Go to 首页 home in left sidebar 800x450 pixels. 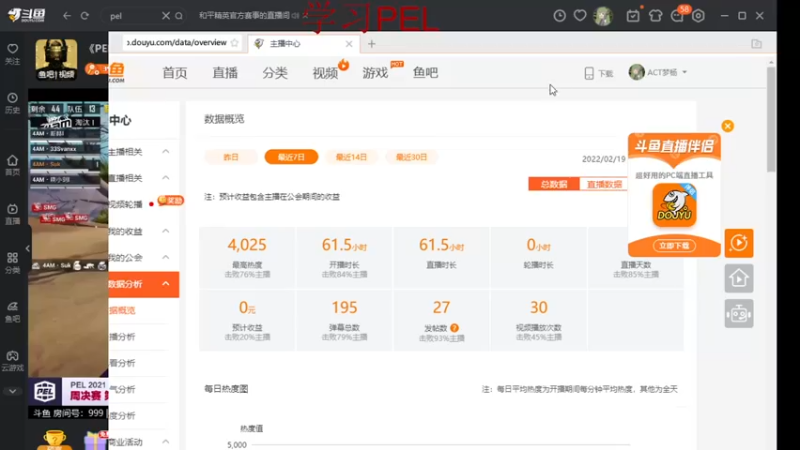click(x=12, y=165)
